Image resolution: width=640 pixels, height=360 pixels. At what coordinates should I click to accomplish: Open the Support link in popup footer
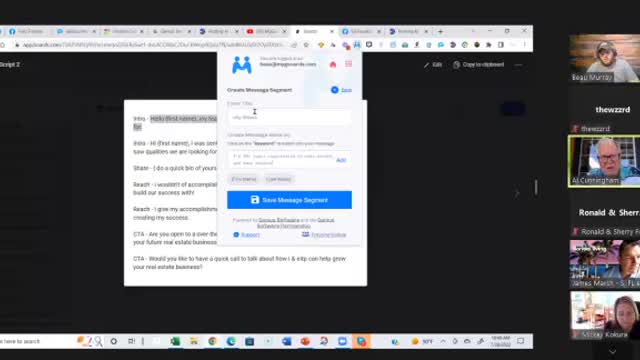pos(247,235)
